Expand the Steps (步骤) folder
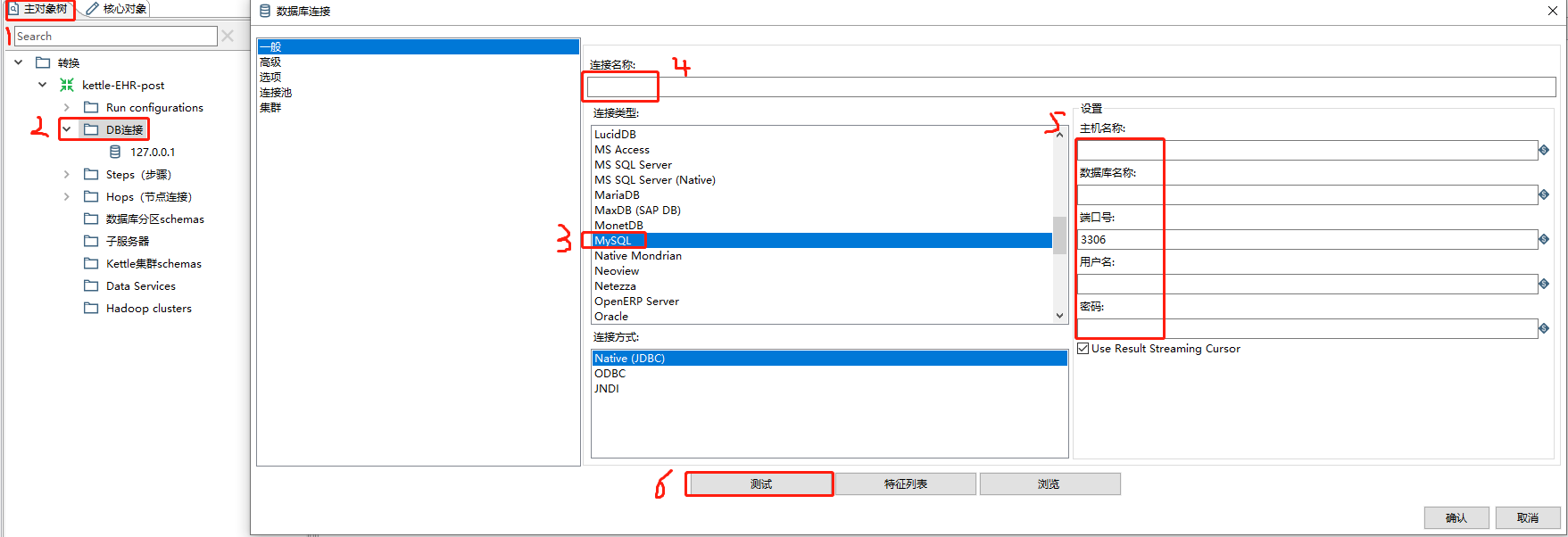Image resolution: width=1568 pixels, height=537 pixels. 67,174
